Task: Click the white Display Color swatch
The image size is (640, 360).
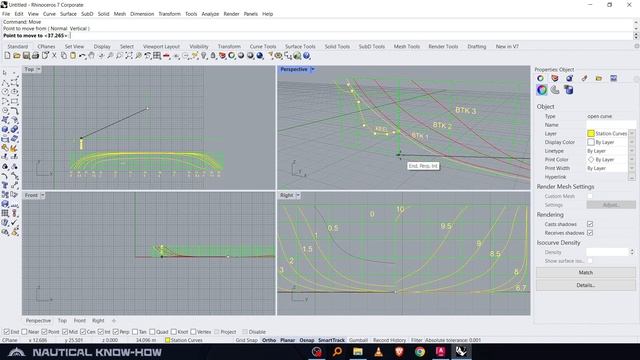Action: [x=591, y=142]
